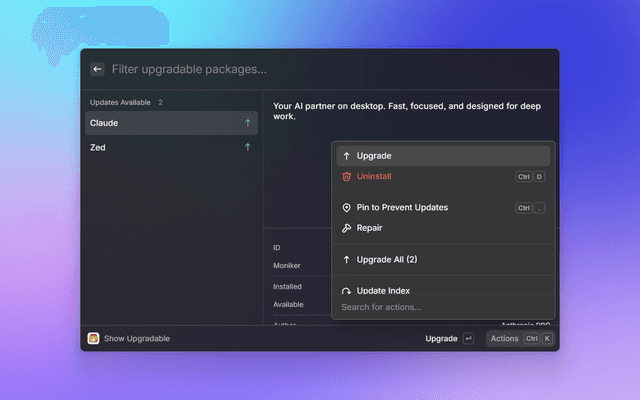Choose Uninstall in the actions menu
640x400 pixels.
pyautogui.click(x=443, y=176)
